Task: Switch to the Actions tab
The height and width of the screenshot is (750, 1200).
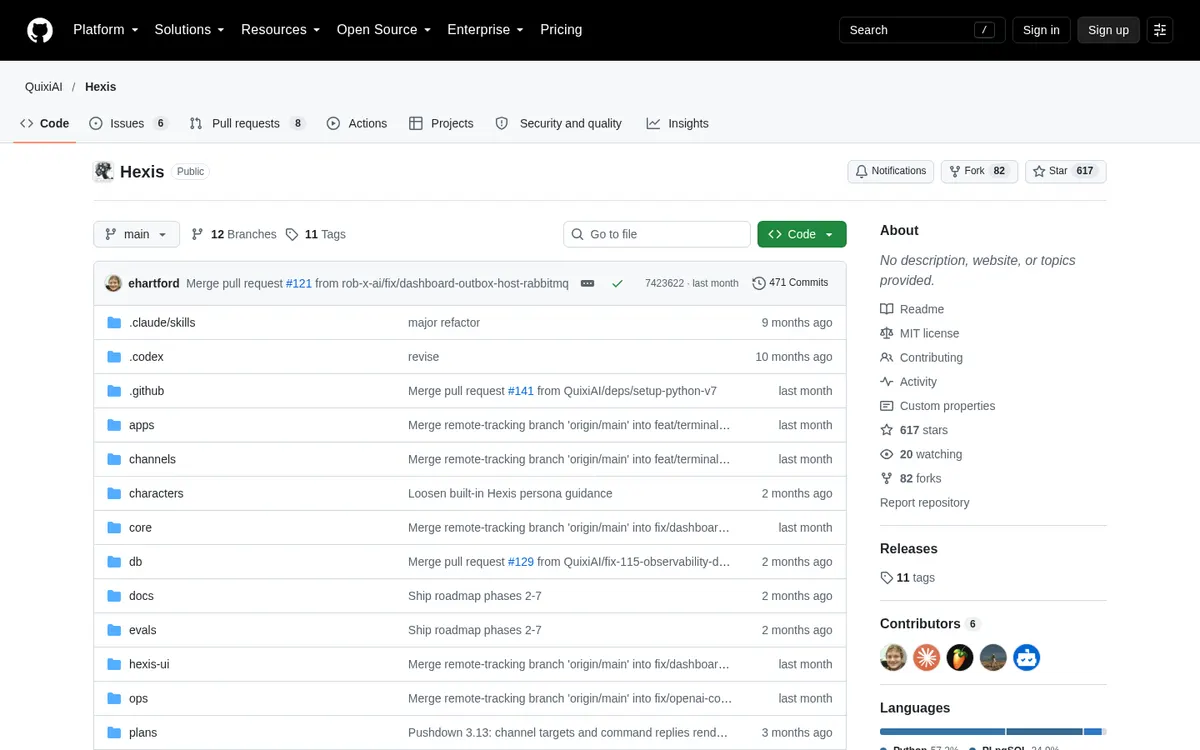Action: click(357, 123)
